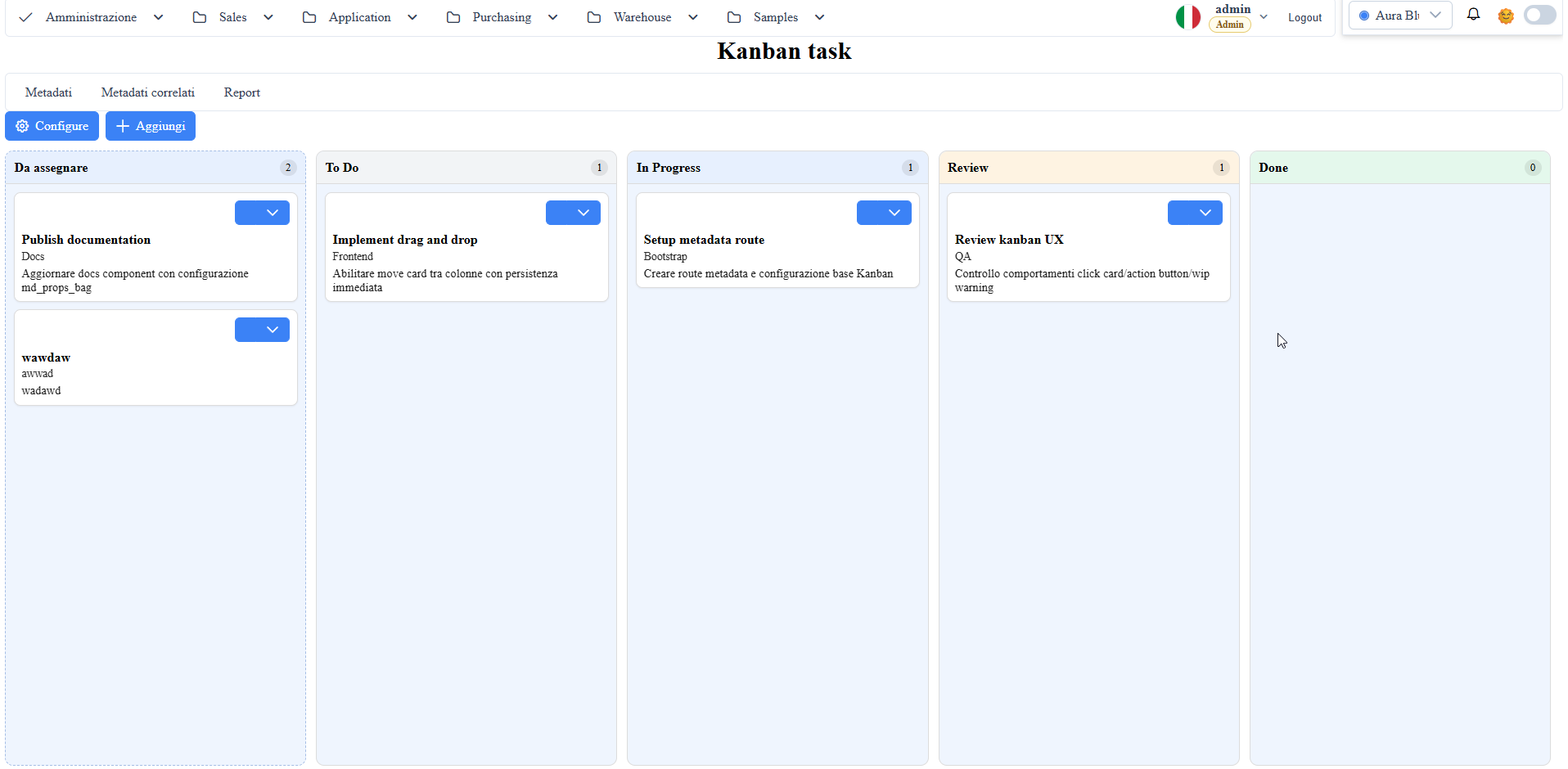Open the Purchasing menu
This screenshot has height=769, width=1568.
tap(502, 17)
